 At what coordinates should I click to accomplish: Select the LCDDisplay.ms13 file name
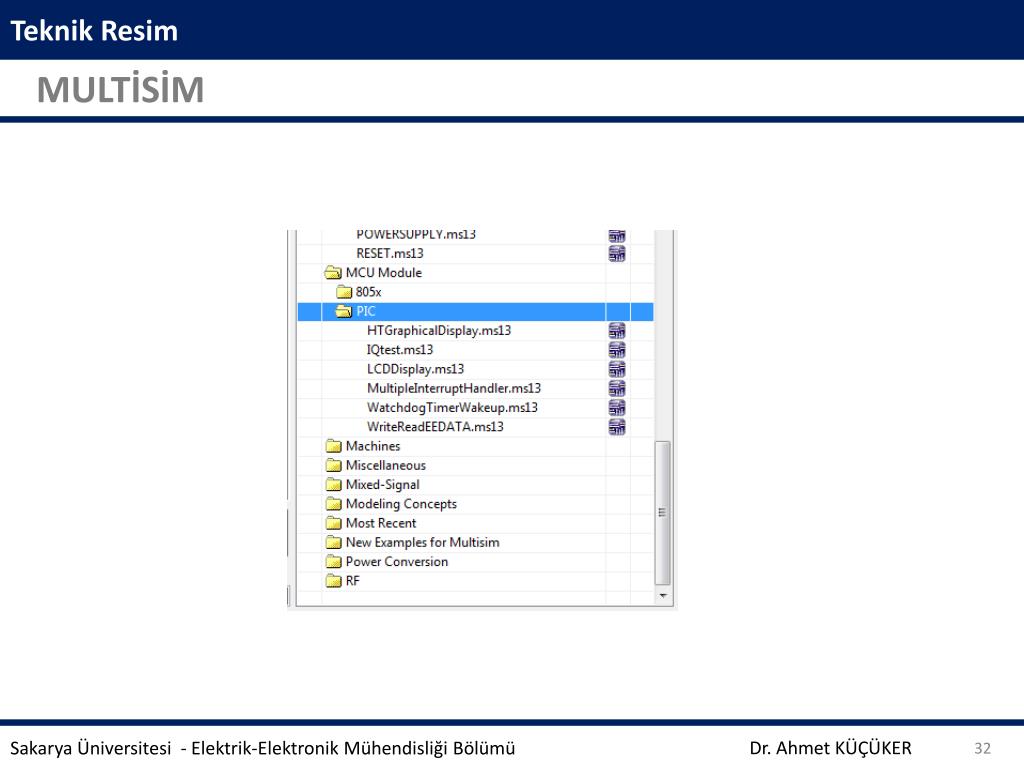coord(415,369)
